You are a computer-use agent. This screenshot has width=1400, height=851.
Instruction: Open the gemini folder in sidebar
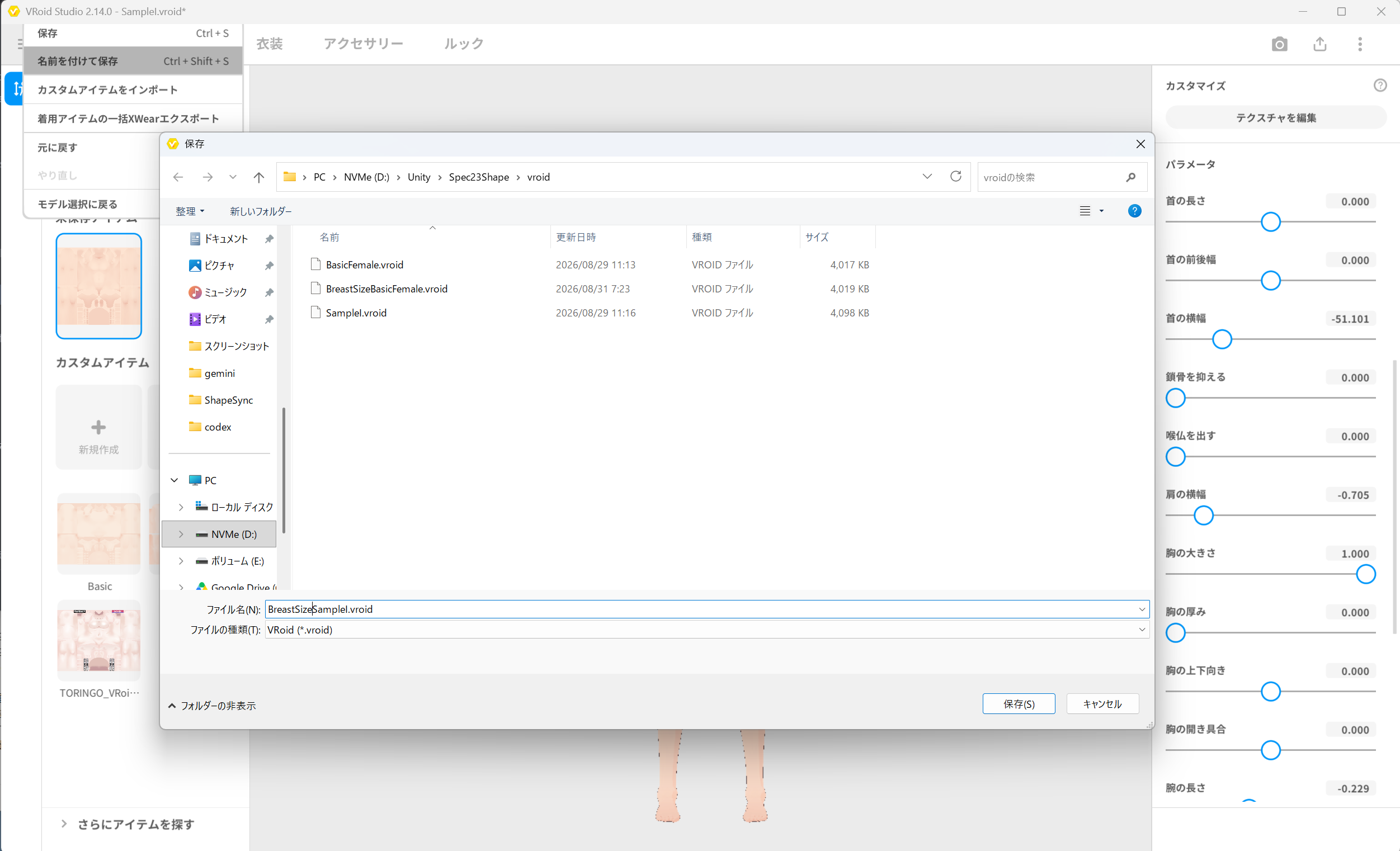(x=219, y=373)
